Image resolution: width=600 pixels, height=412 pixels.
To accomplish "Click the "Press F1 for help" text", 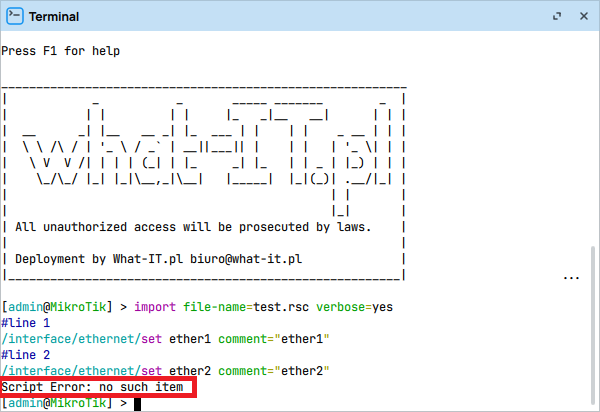I will click(x=63, y=50).
